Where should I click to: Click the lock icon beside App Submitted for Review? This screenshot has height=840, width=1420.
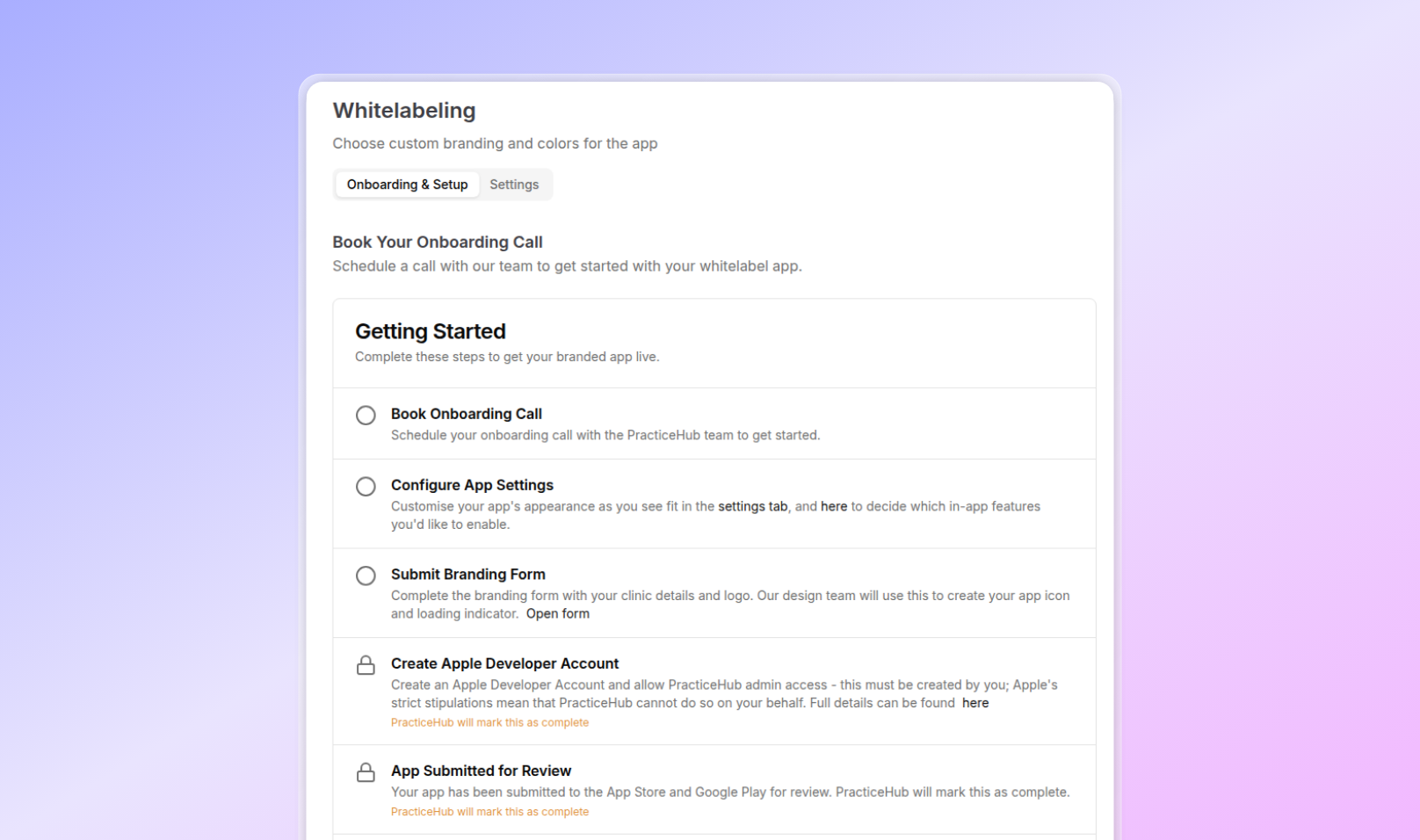(366, 772)
